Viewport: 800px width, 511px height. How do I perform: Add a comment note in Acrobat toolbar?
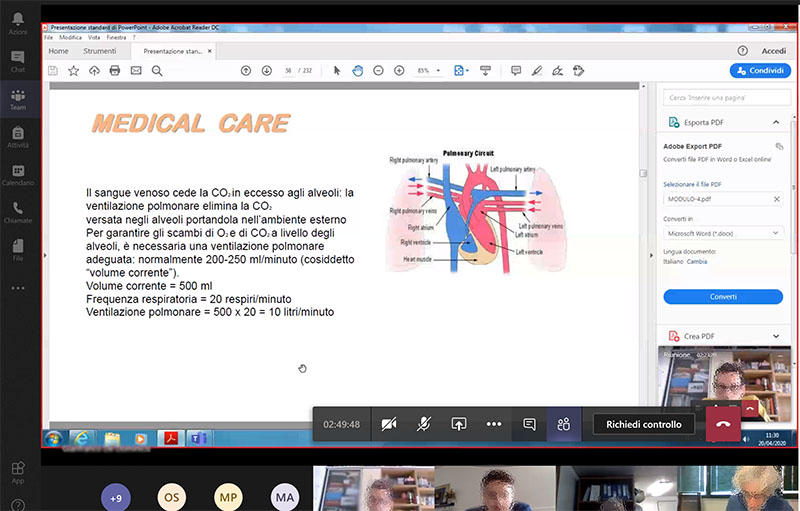click(x=516, y=71)
